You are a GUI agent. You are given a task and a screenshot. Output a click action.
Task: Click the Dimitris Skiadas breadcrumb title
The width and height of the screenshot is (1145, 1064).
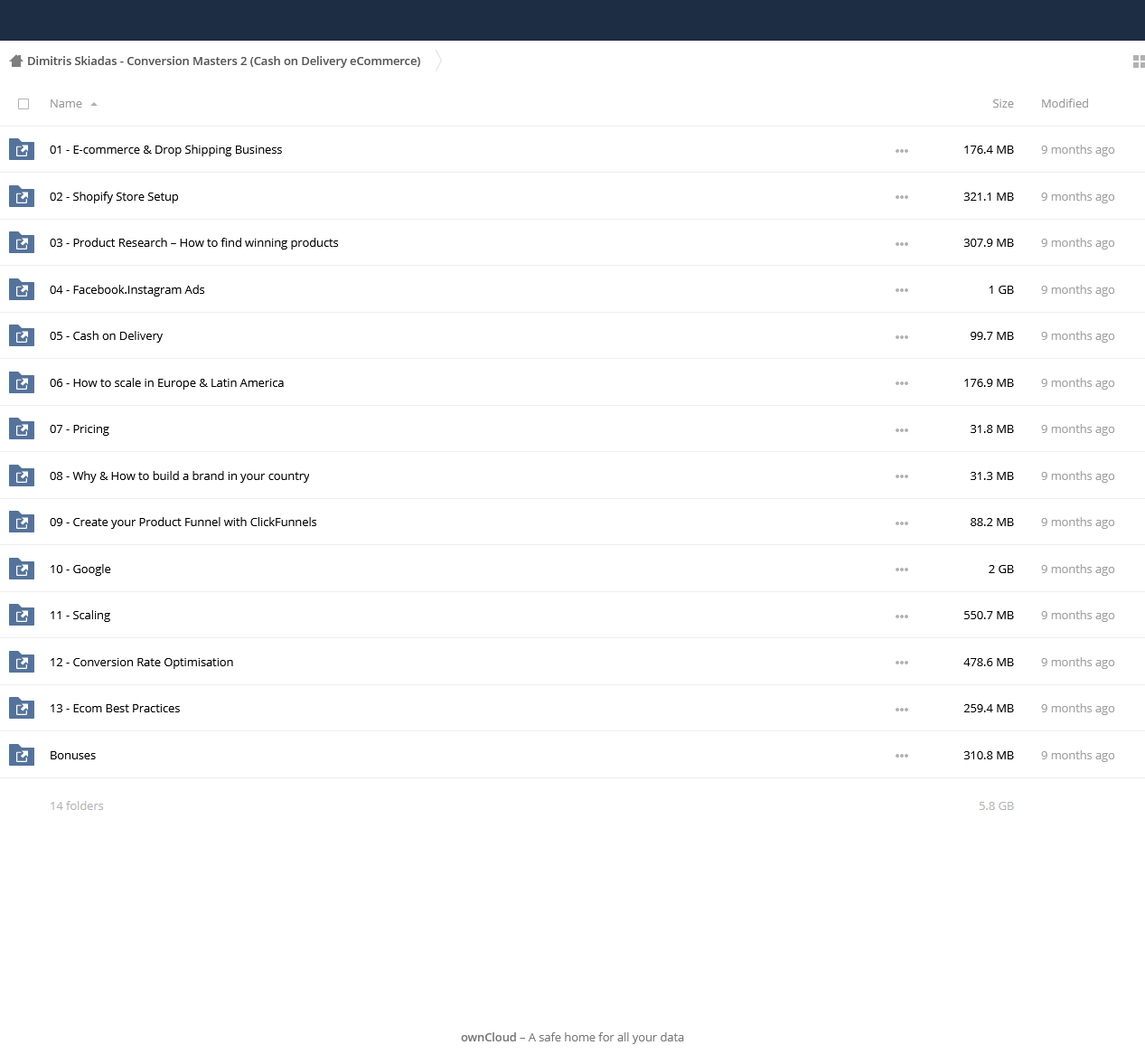223,61
